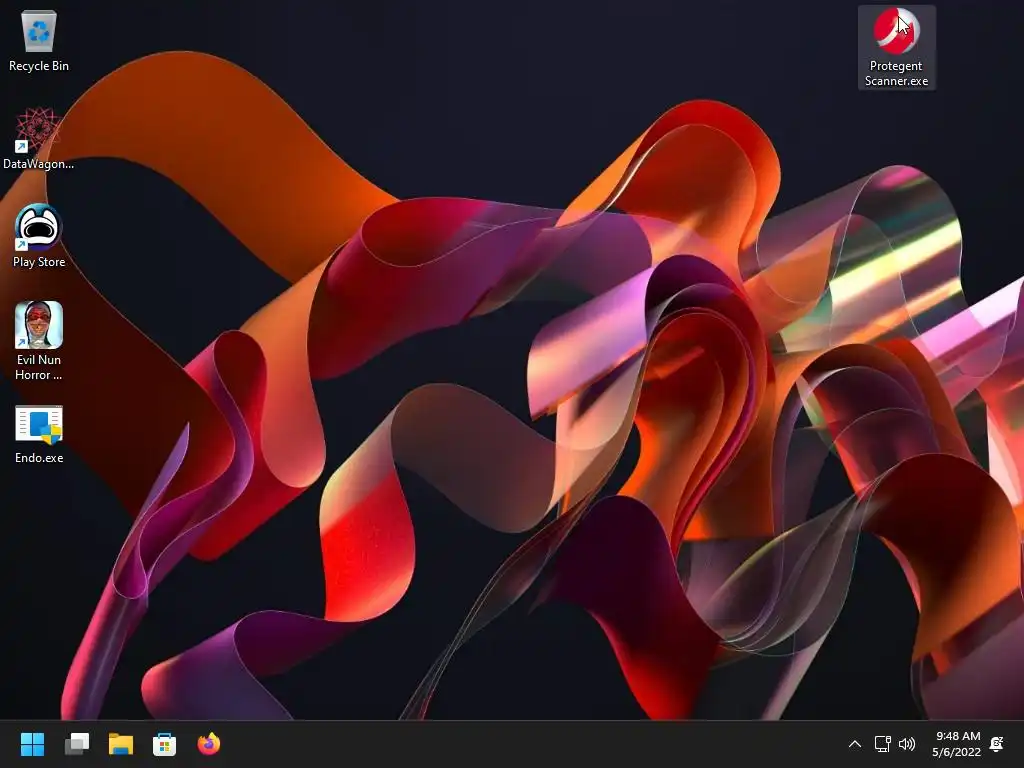Click the date 5/6/2022 in the taskbar

tap(957, 752)
